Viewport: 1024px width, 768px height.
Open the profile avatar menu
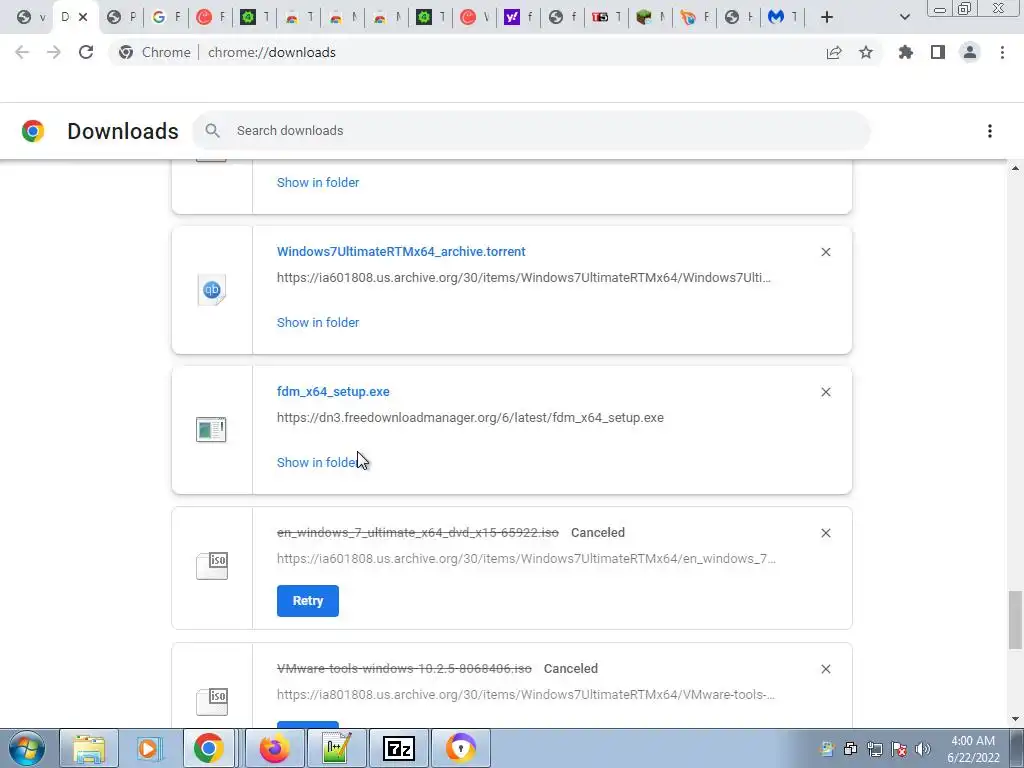point(970,52)
